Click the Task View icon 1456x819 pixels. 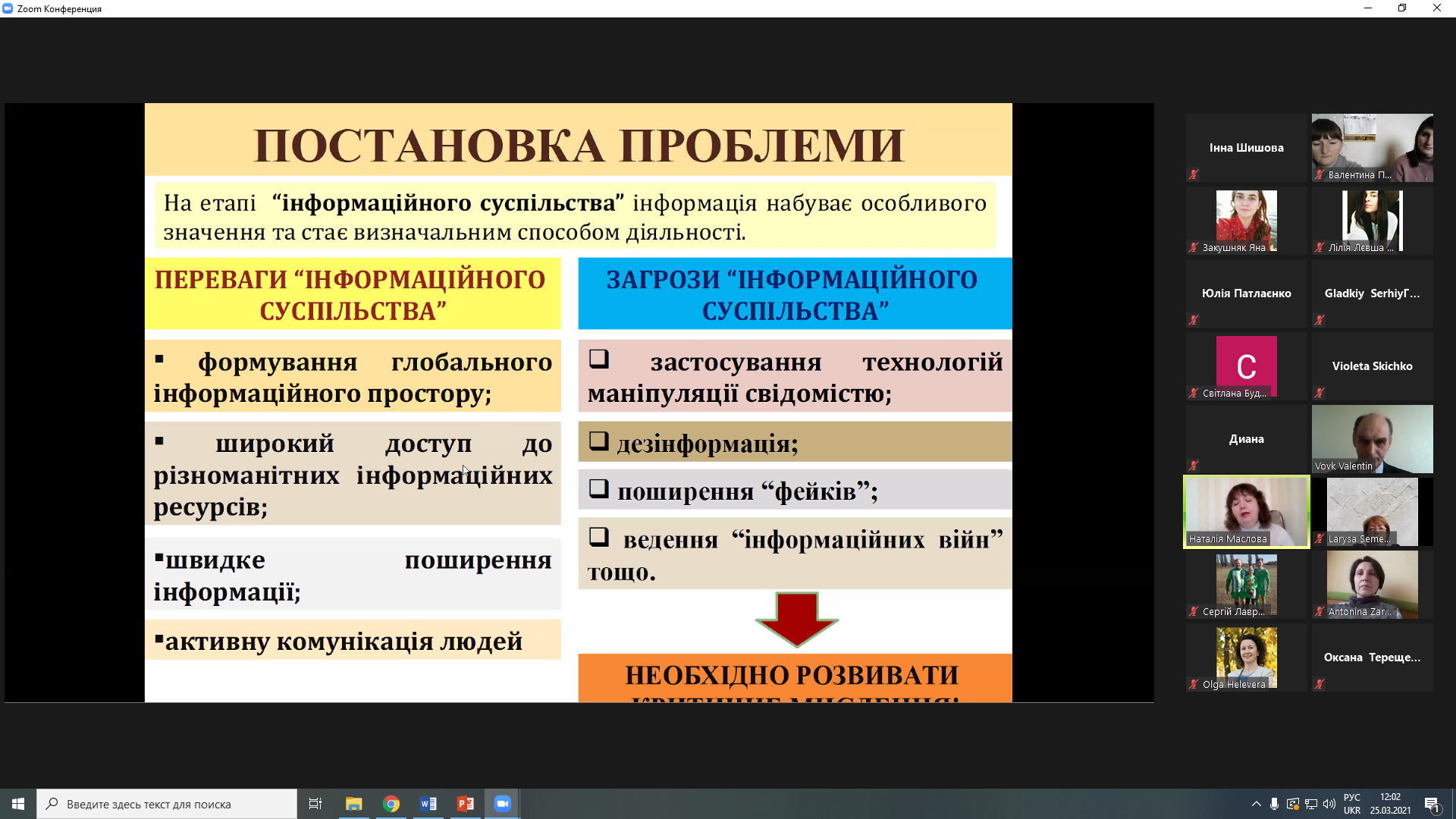315,804
